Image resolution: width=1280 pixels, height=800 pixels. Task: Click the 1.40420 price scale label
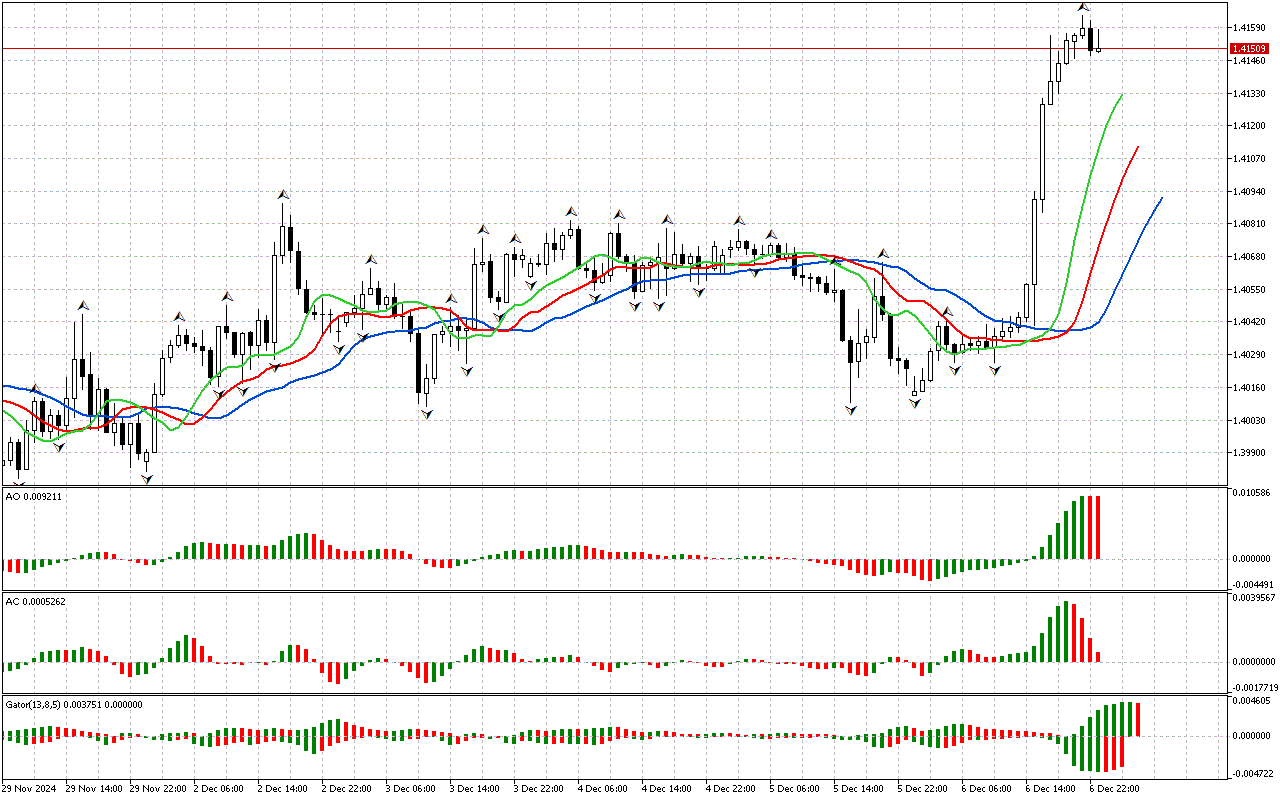1248,323
